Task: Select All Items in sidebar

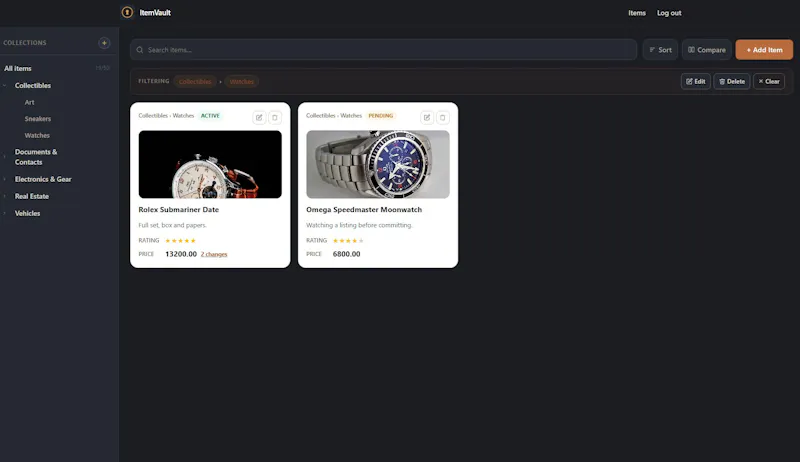Action: [x=18, y=68]
